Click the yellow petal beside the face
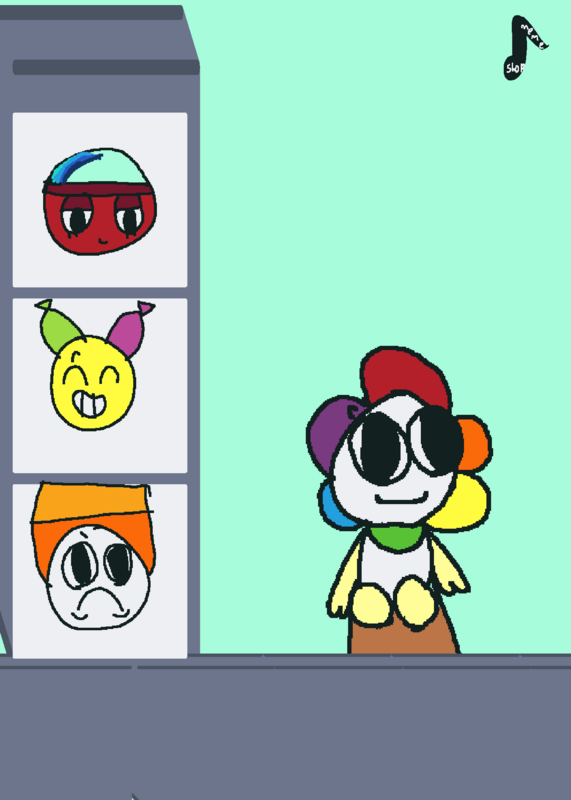571x800 pixels. coord(462,503)
